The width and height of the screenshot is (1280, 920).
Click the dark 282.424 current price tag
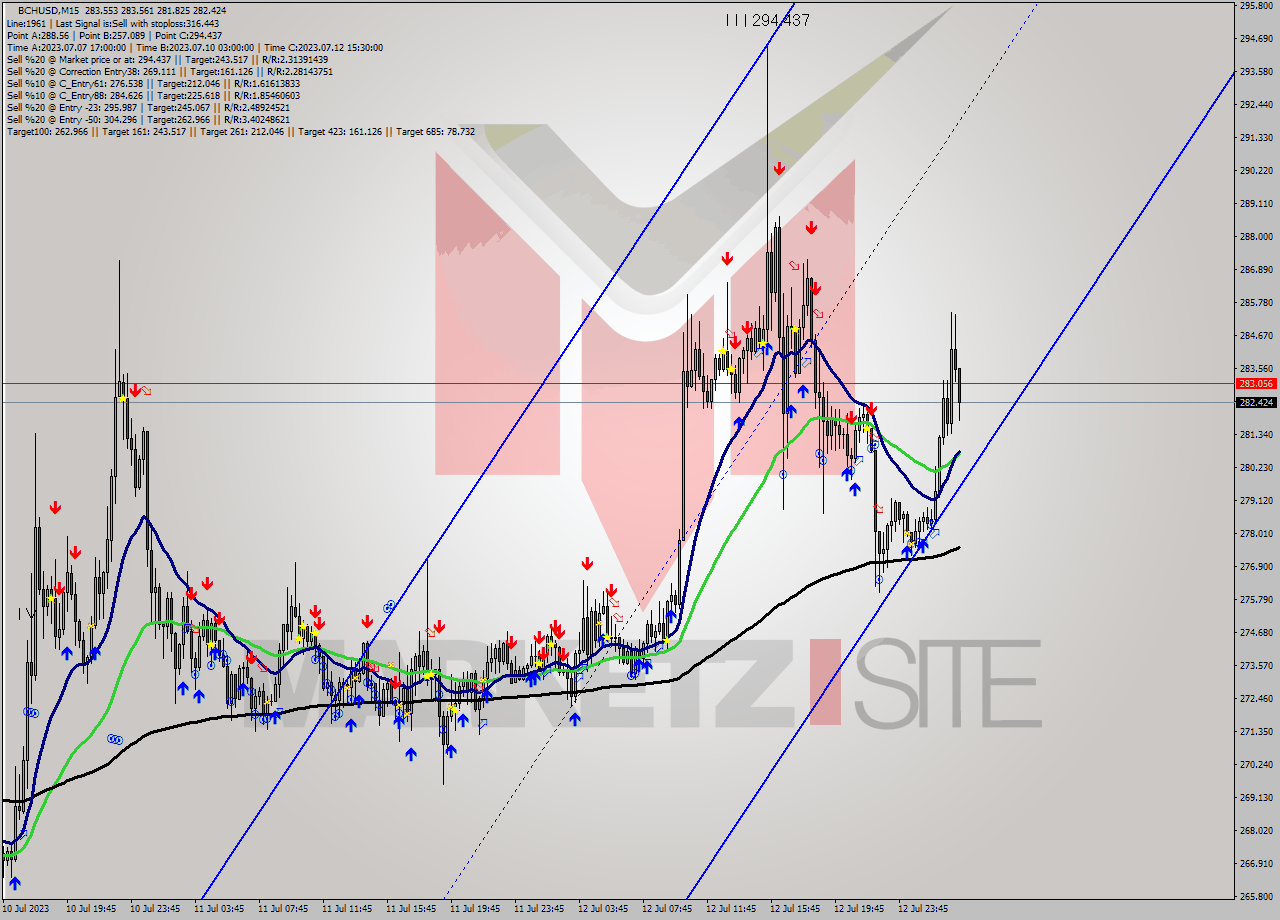tap(1256, 402)
